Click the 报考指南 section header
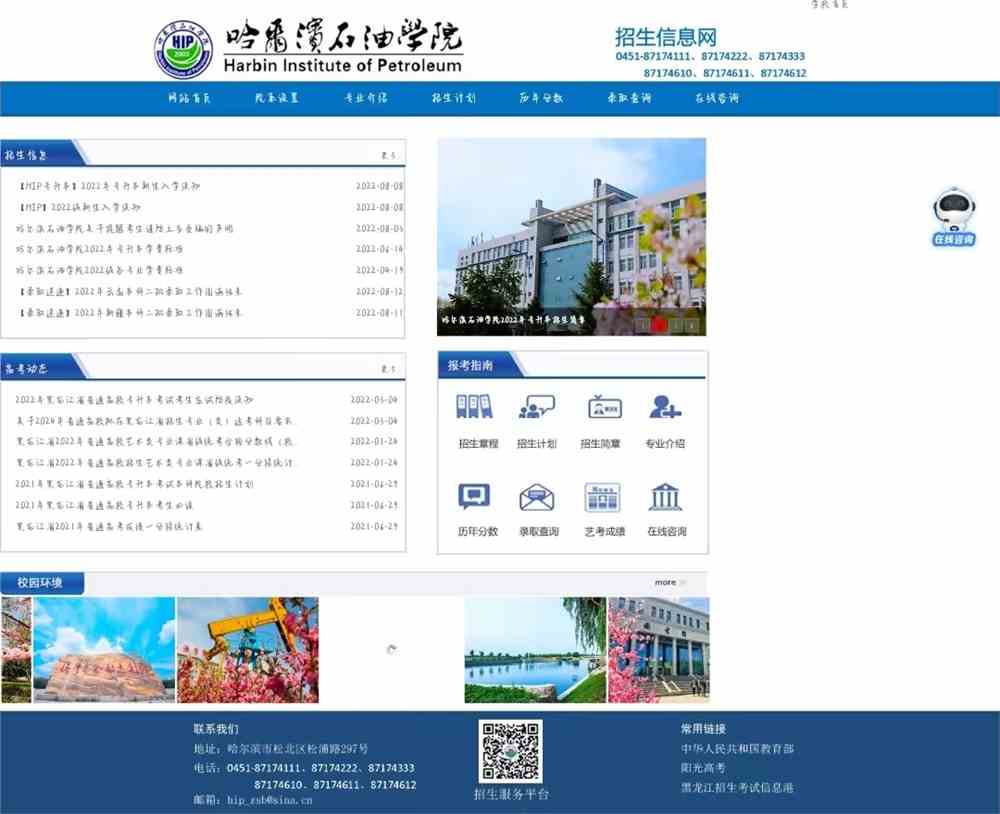This screenshot has height=814, width=1000. pos(470,366)
